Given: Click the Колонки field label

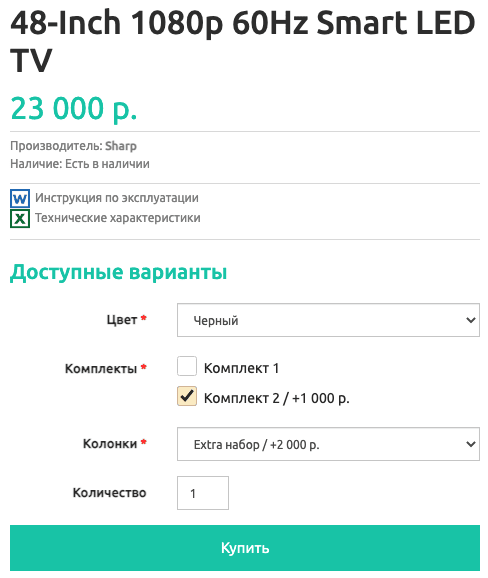Looking at the screenshot, I should coord(110,443).
